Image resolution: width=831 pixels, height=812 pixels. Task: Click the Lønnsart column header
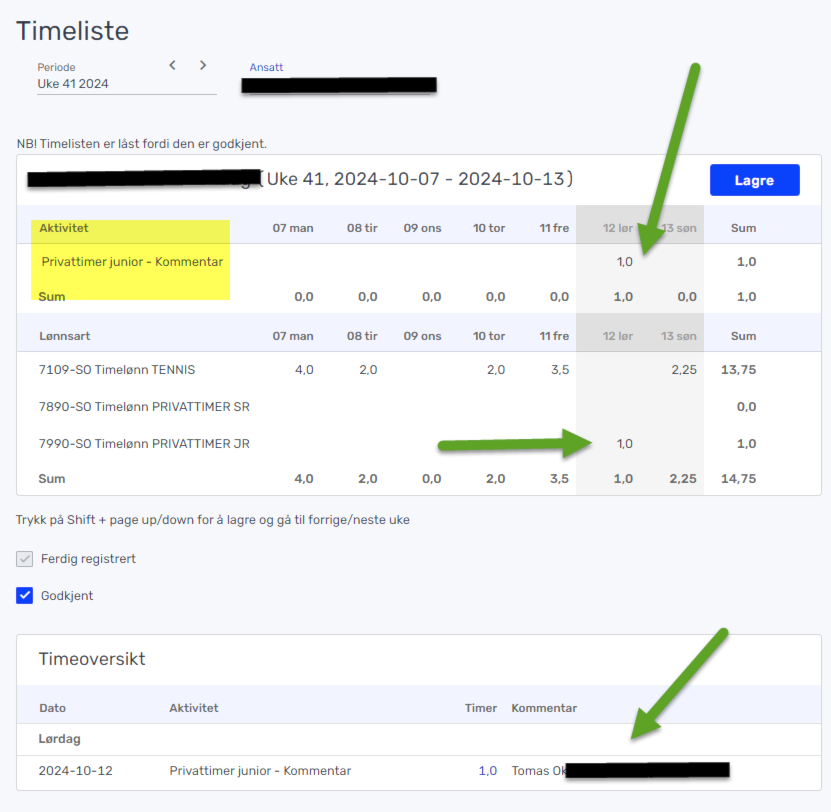point(64,336)
